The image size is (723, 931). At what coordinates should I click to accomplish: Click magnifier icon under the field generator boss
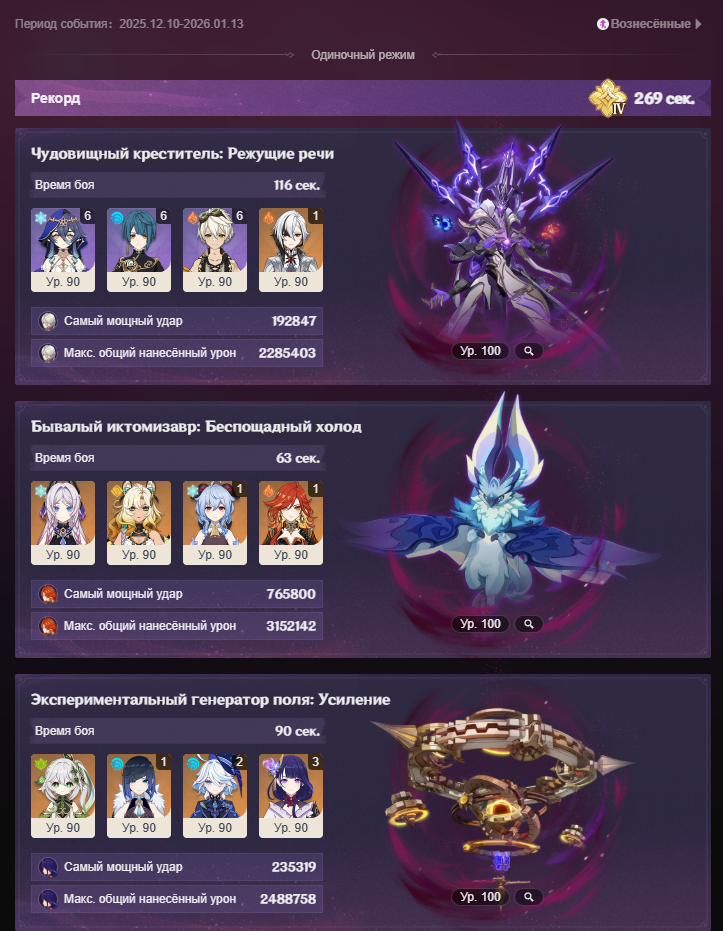[x=528, y=897]
